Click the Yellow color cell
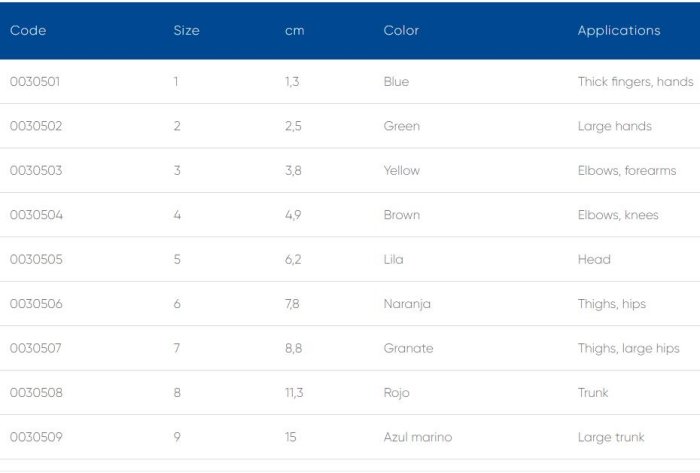The height and width of the screenshot is (473, 700). [x=402, y=171]
